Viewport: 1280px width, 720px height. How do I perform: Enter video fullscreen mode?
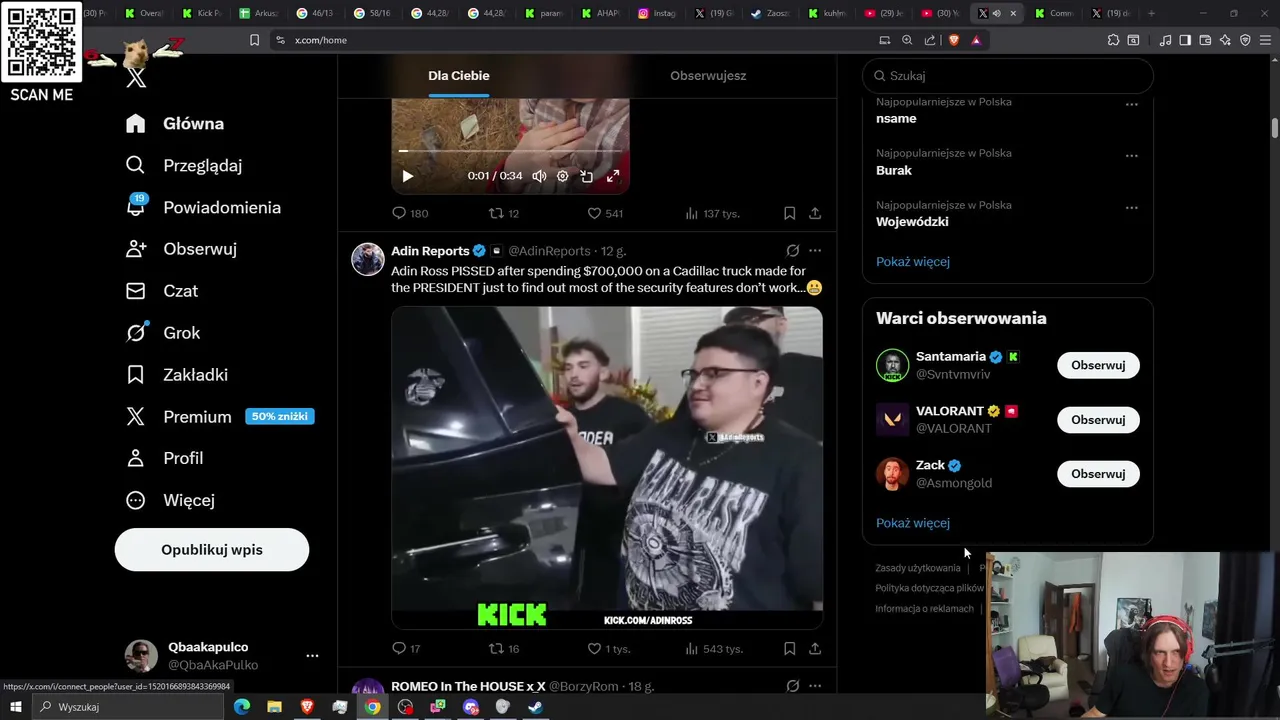point(613,176)
